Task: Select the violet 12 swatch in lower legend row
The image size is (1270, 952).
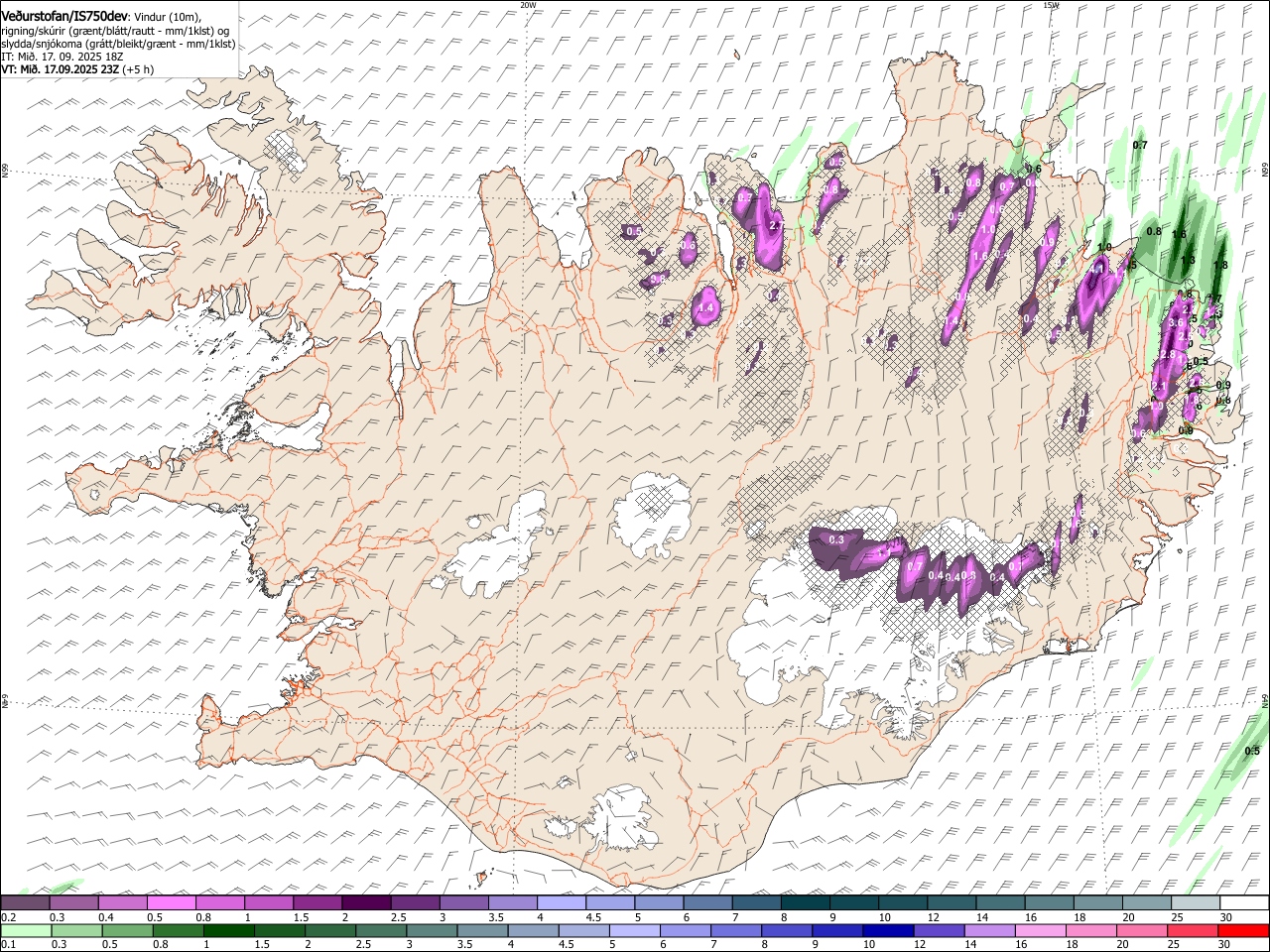Action: tap(940, 931)
